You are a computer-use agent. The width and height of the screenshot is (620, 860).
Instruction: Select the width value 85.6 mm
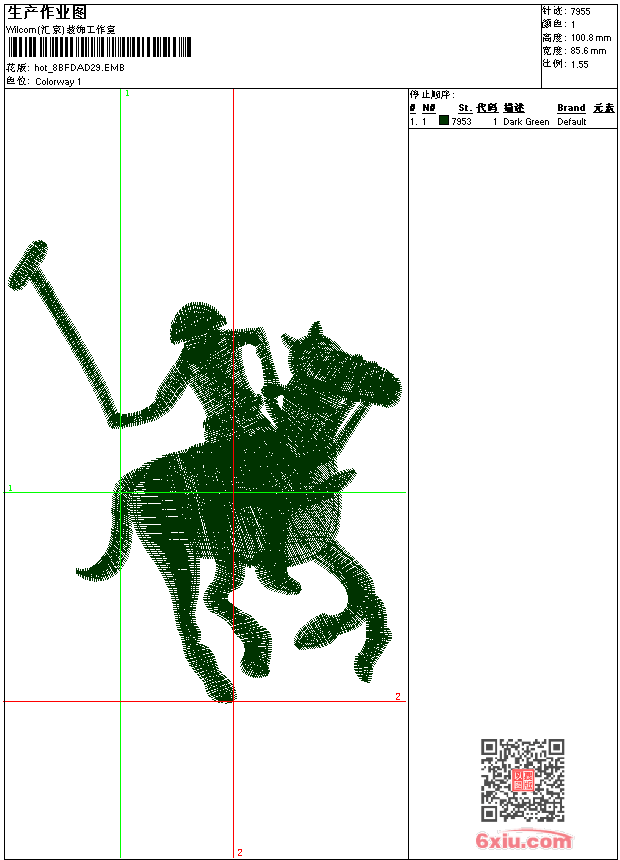tap(588, 51)
